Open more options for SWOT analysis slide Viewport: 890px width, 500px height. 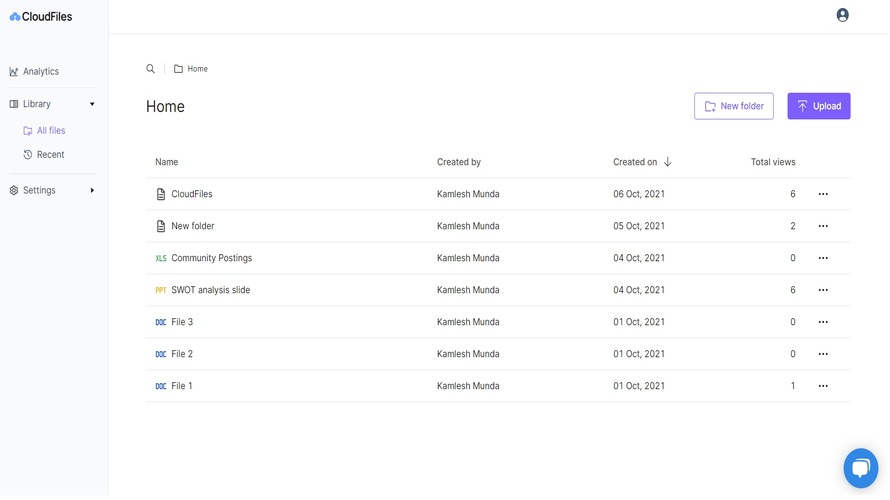(x=823, y=290)
